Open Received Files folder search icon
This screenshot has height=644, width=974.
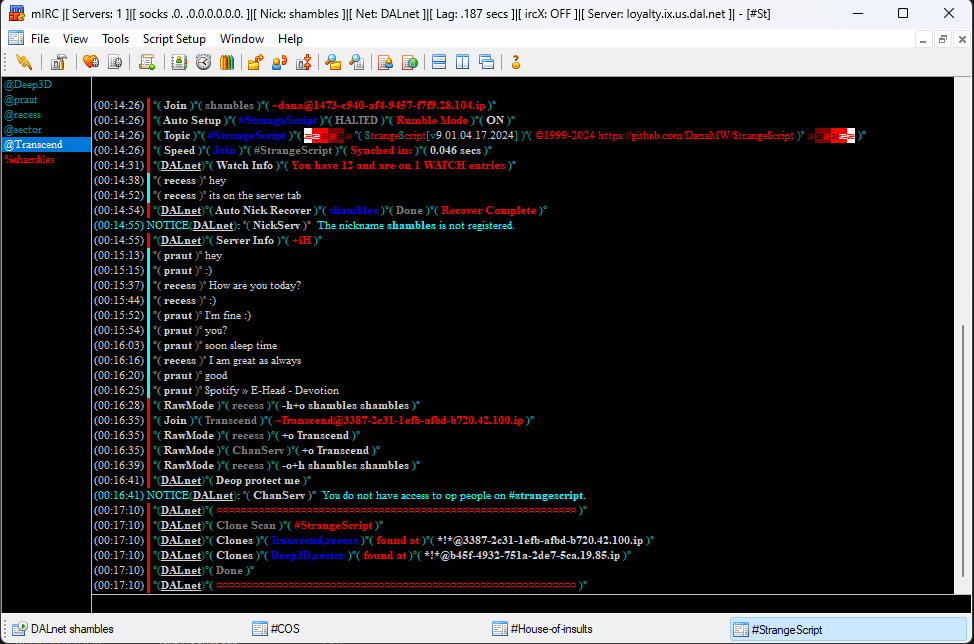click(x=333, y=62)
